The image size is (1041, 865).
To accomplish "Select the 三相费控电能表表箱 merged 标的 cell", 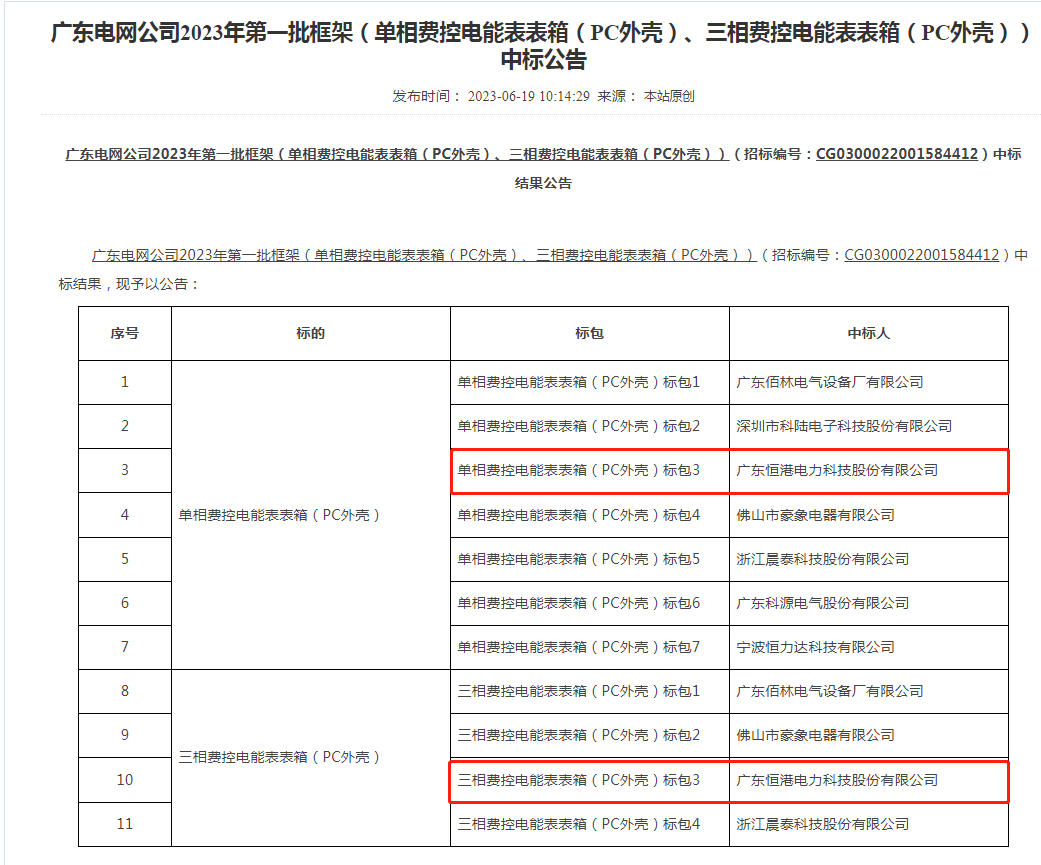I will (280, 757).
